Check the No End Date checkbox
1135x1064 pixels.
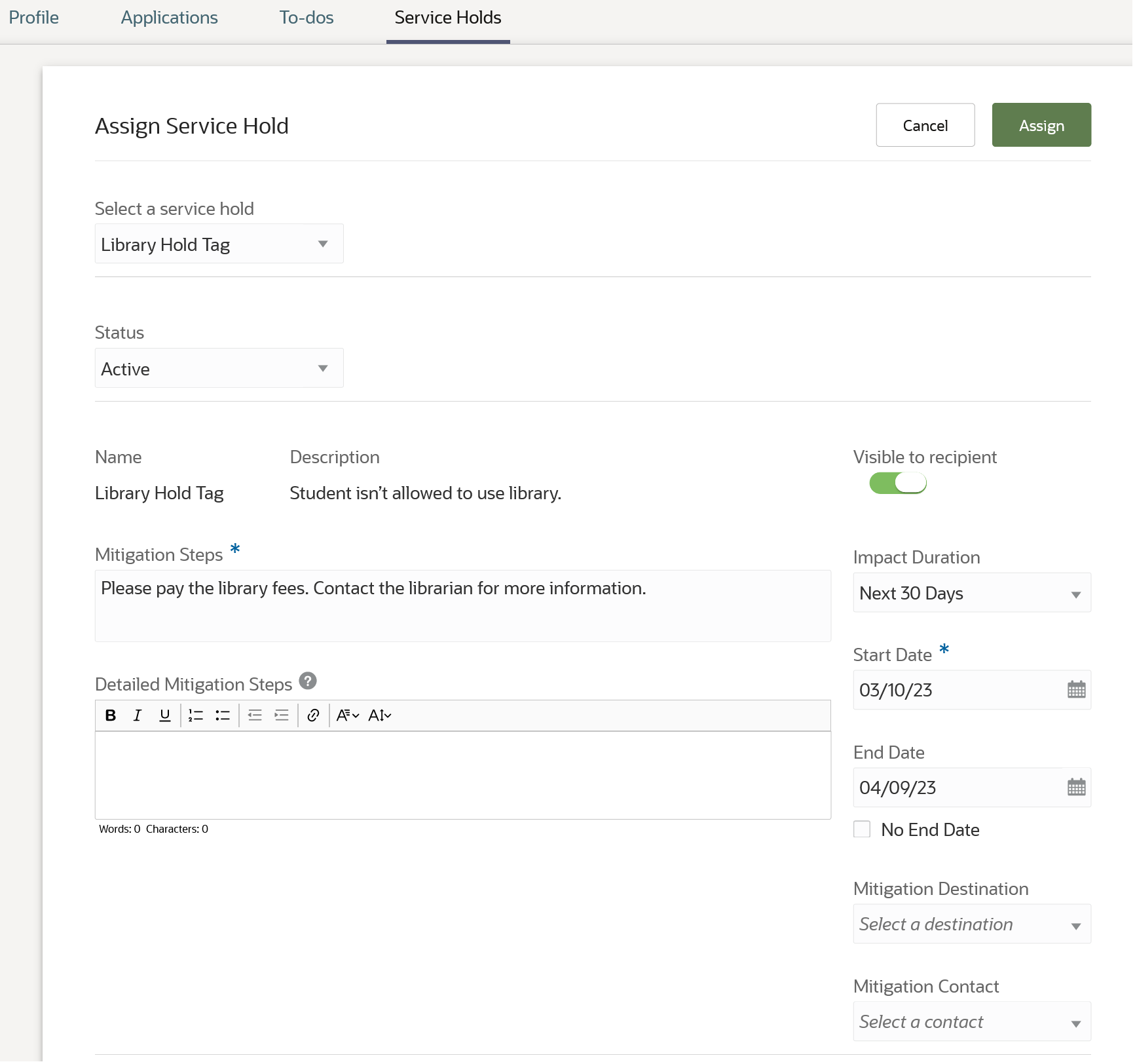pyautogui.click(x=862, y=829)
